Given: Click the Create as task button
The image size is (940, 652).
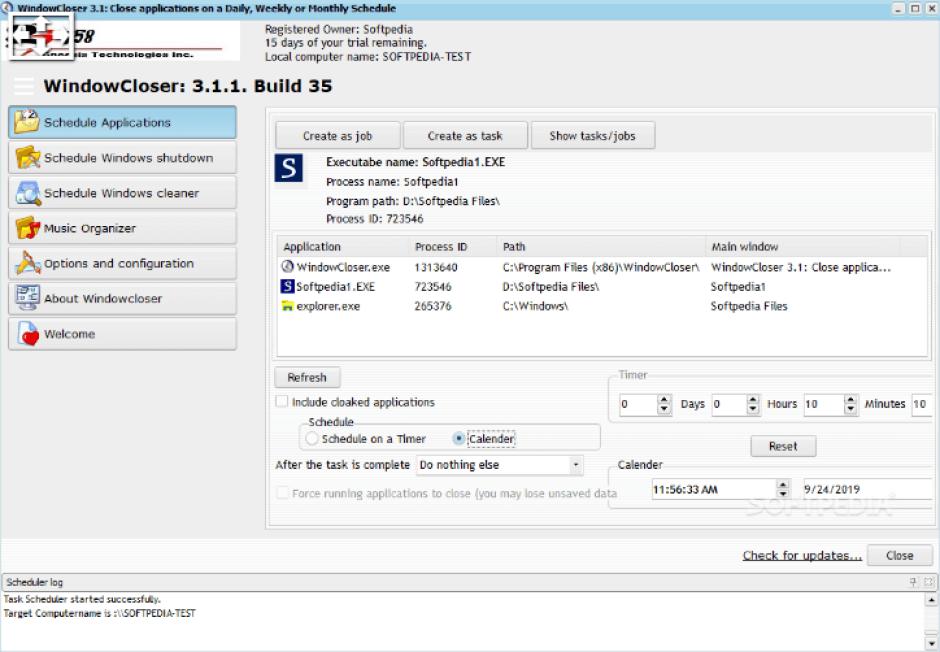Looking at the screenshot, I should click(x=465, y=136).
